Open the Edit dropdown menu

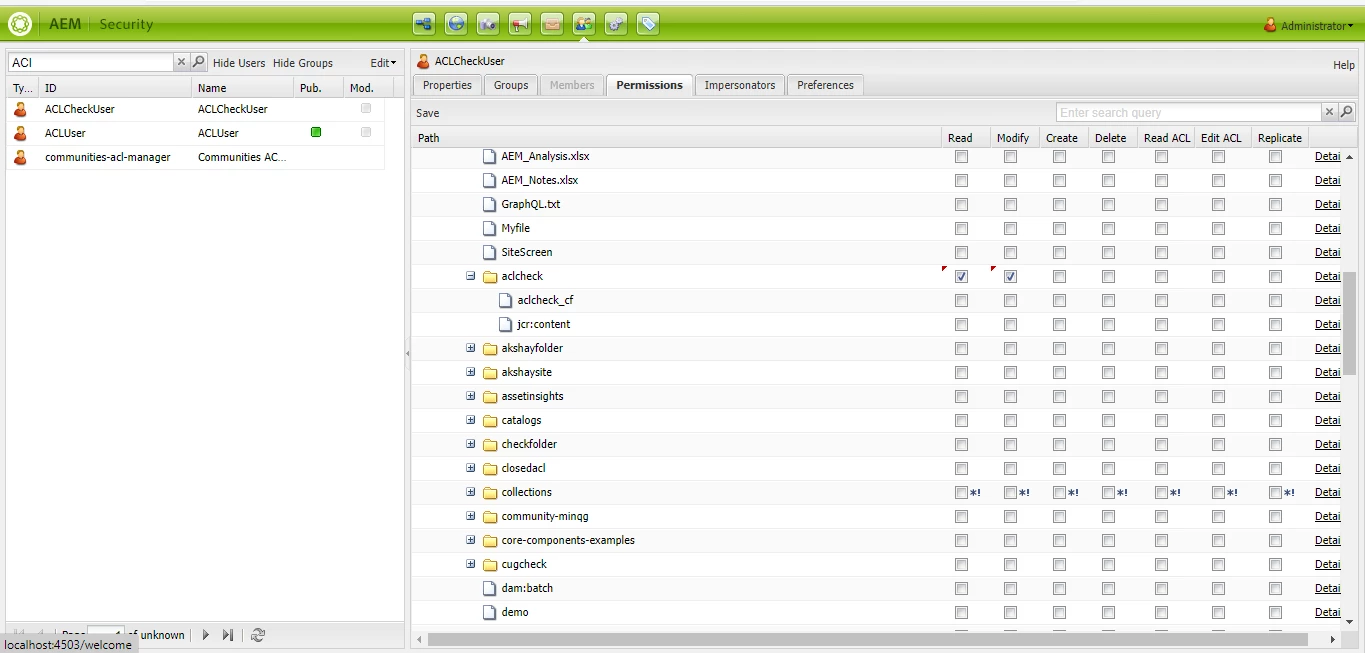click(x=383, y=62)
